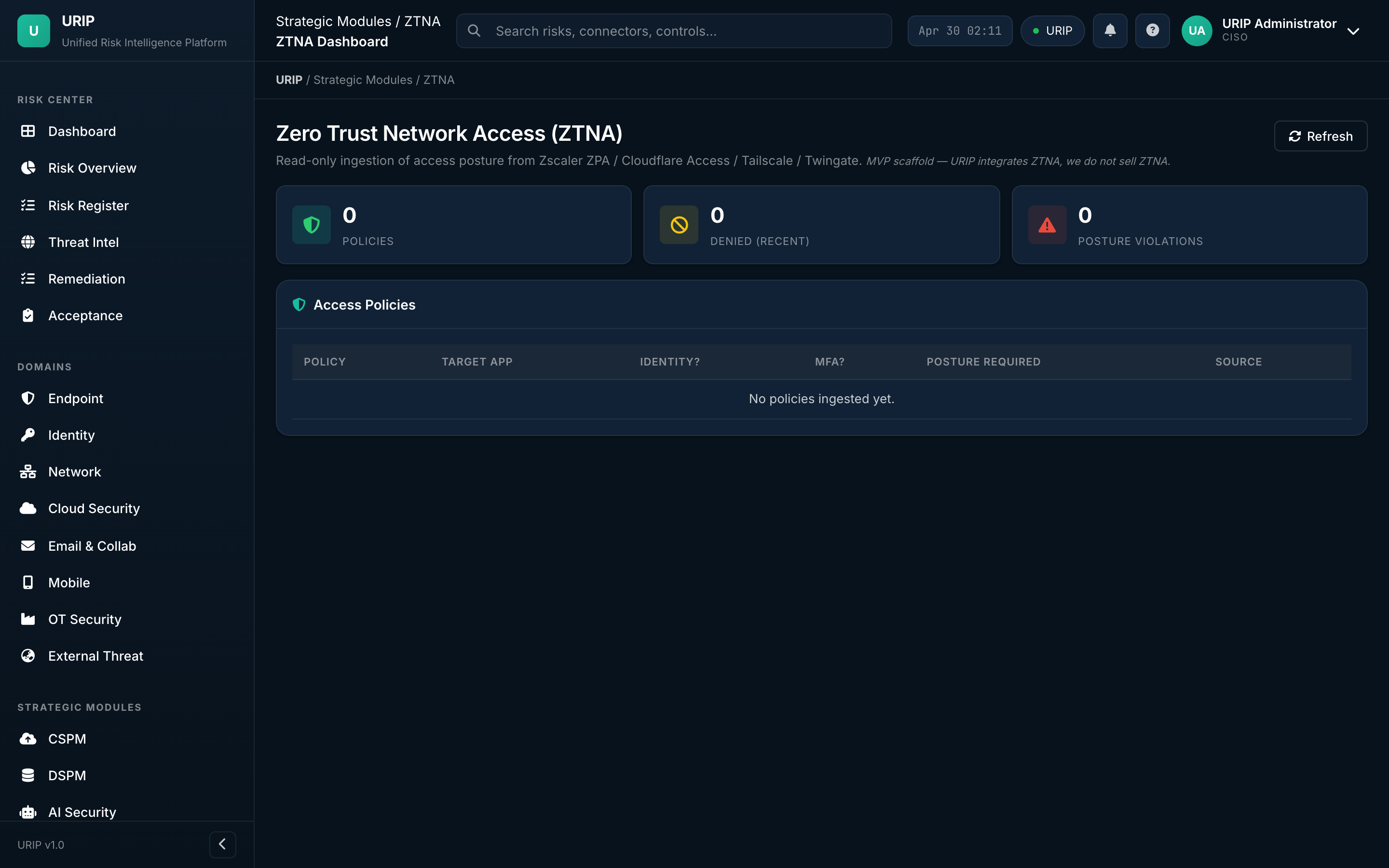Open Acceptance menu item
The height and width of the screenshot is (868, 1389).
85,316
